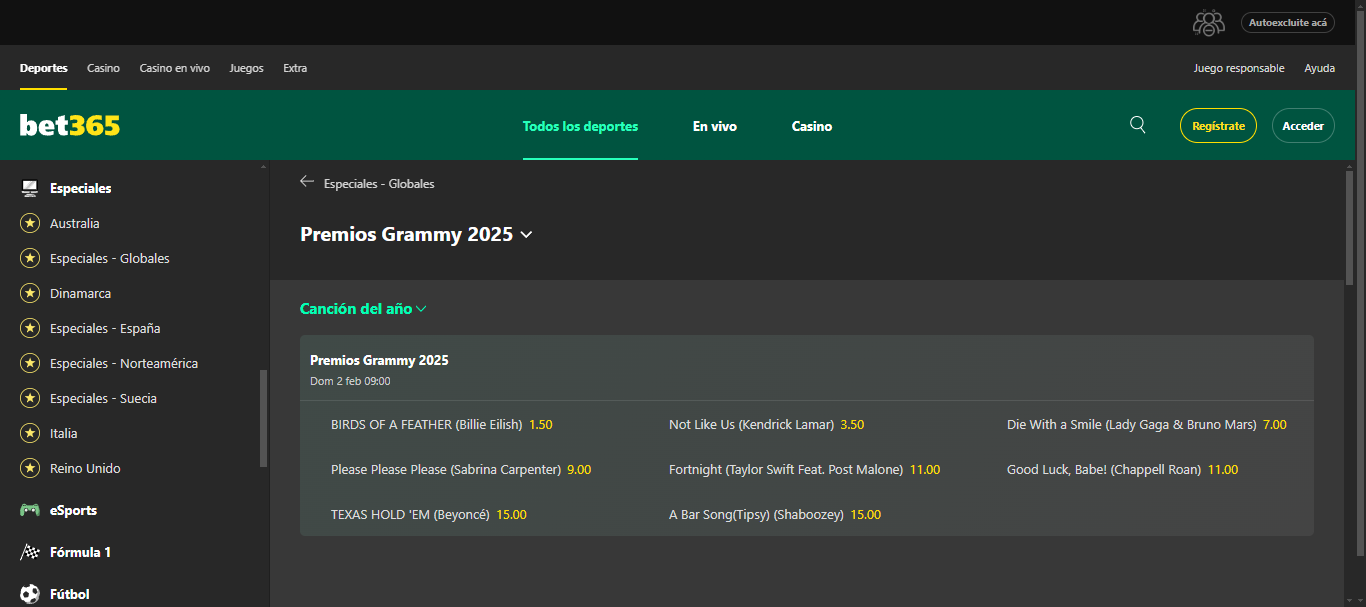
Task: Select Todos los deportes in header
Action: 580,126
